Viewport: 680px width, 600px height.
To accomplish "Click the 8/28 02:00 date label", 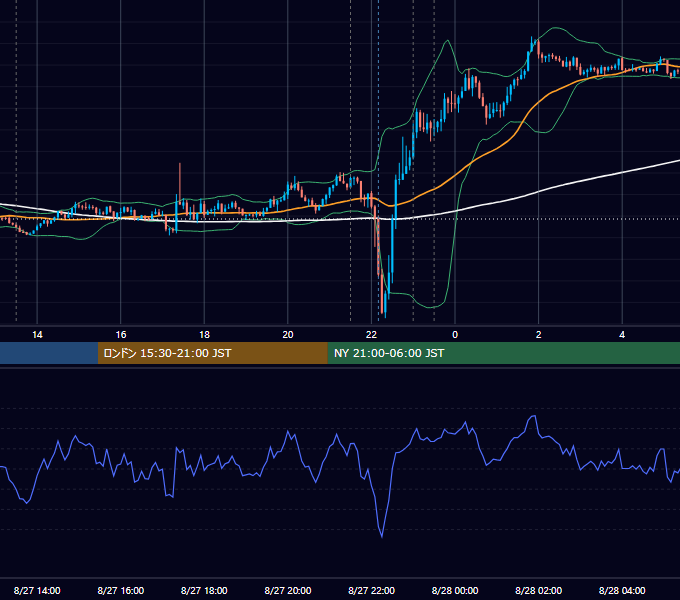I will [x=539, y=590].
